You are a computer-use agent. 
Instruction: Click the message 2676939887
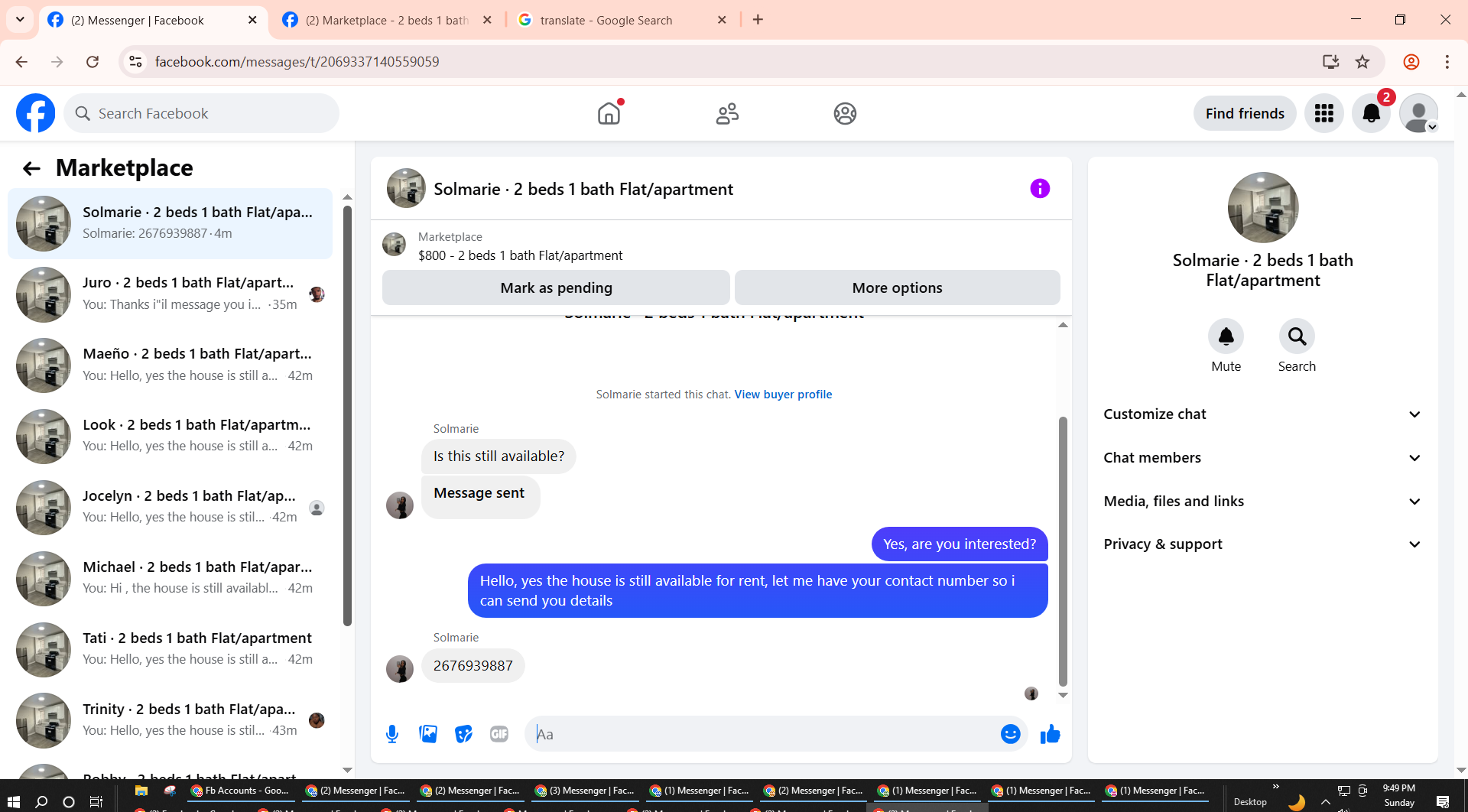coord(473,666)
